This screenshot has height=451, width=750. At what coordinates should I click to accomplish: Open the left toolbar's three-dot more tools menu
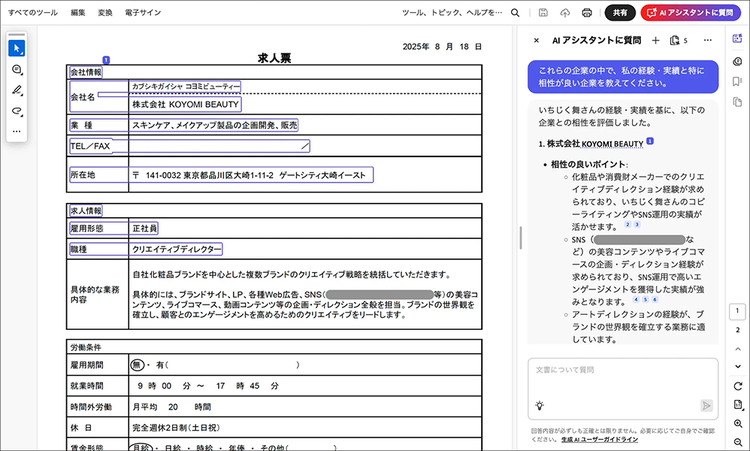click(17, 132)
